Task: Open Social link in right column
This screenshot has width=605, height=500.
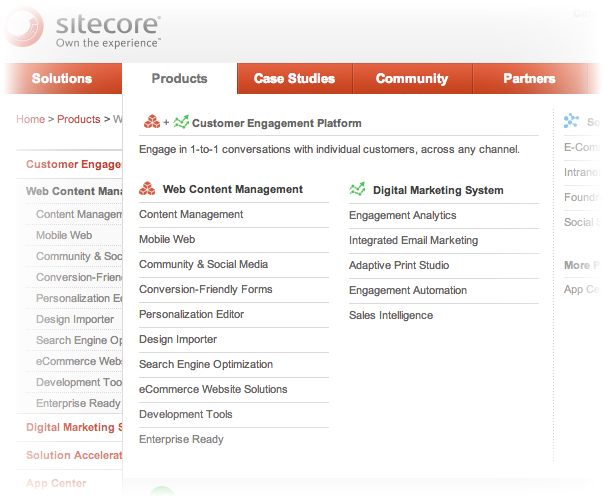Action: pos(582,222)
